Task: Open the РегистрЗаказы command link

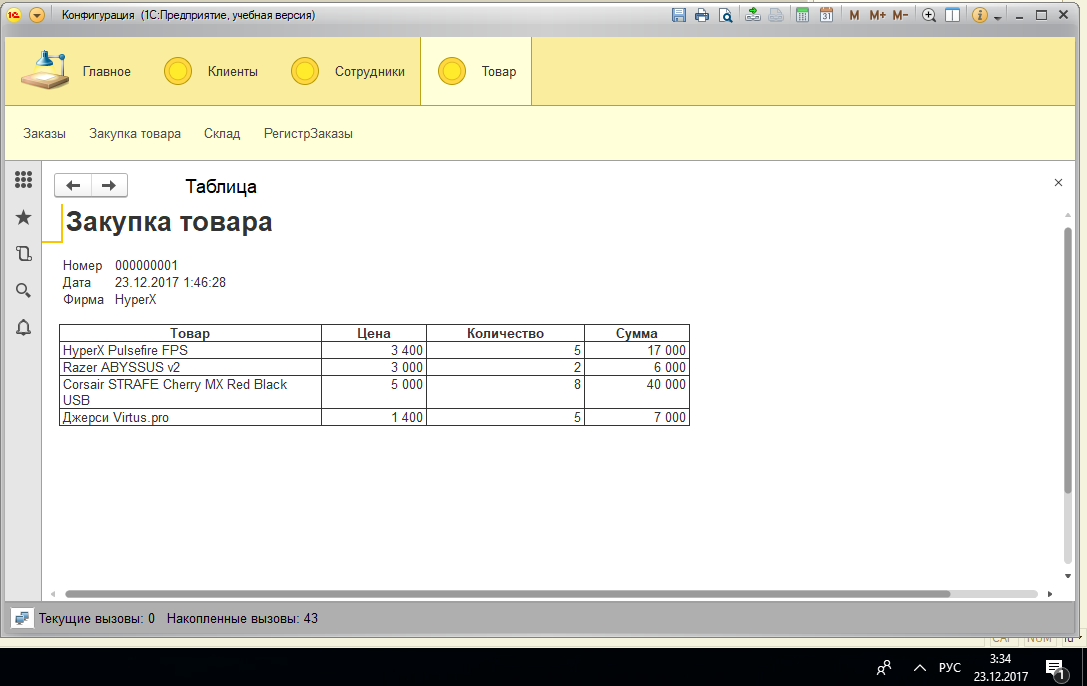Action: click(308, 133)
